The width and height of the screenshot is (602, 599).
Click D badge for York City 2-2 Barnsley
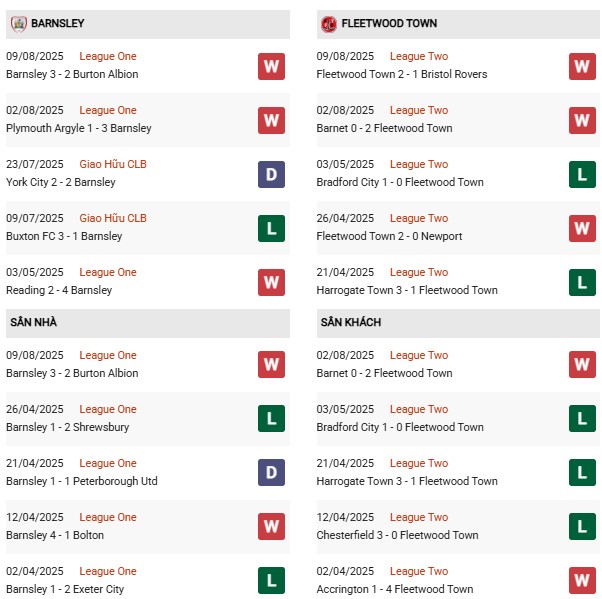[x=271, y=174]
